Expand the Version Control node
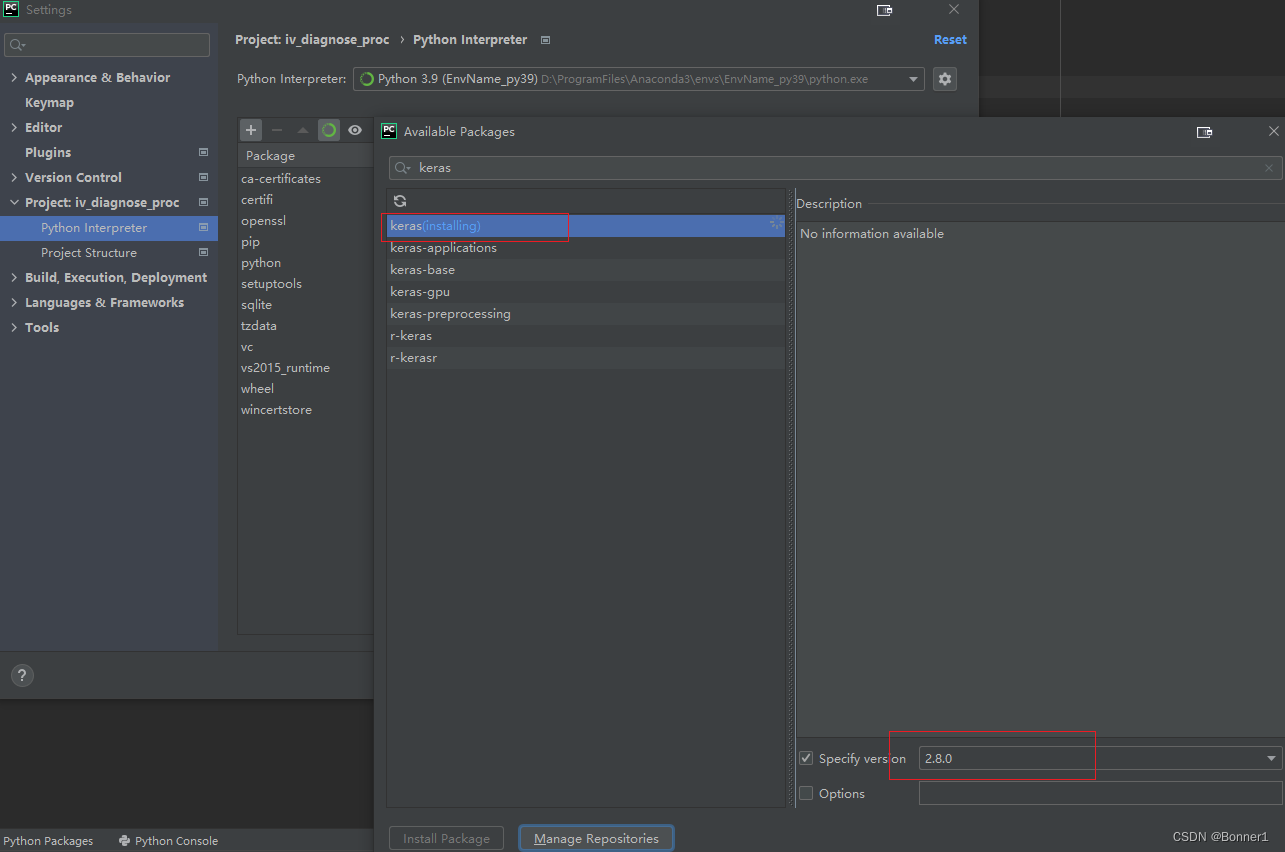This screenshot has width=1285, height=852. click(14, 177)
